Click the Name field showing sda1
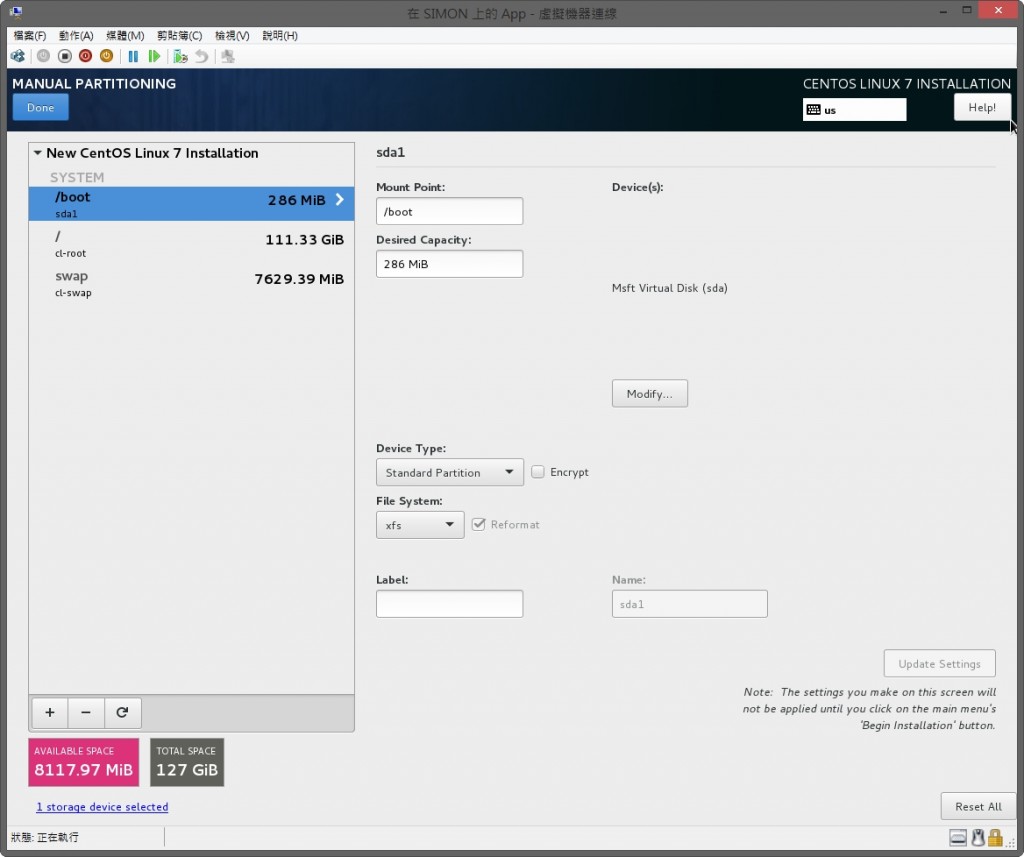The height and width of the screenshot is (857, 1024). [x=690, y=604]
